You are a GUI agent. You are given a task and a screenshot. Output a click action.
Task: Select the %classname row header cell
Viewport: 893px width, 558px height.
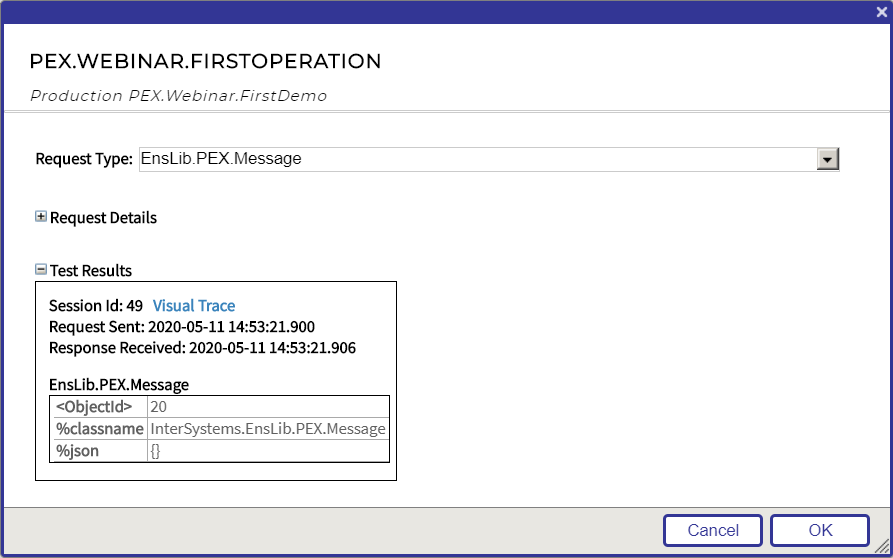pyautogui.click(x=98, y=429)
